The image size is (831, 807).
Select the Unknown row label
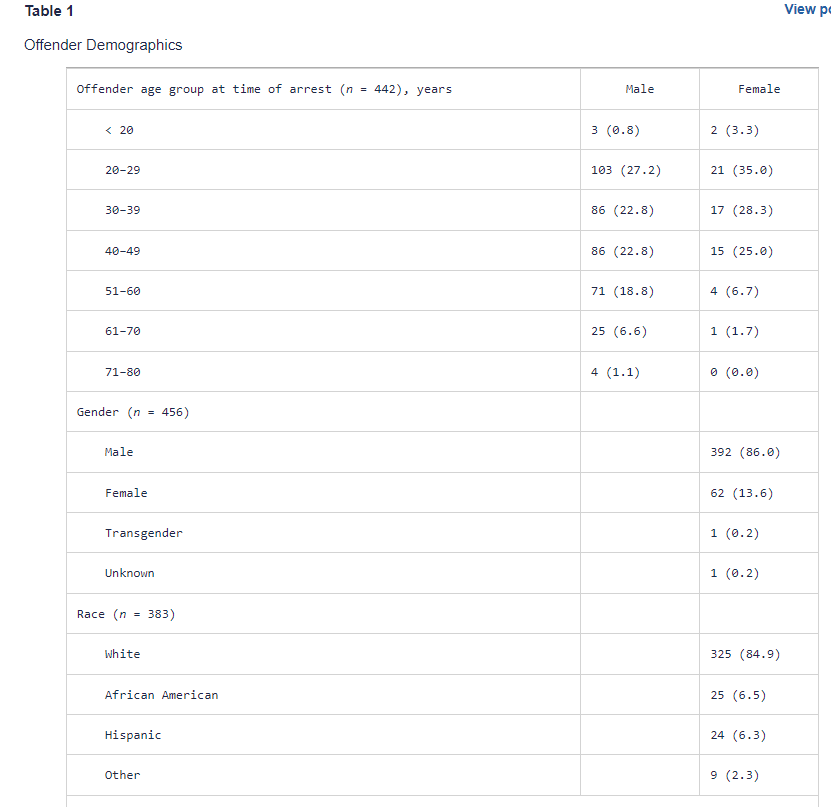[x=129, y=573]
